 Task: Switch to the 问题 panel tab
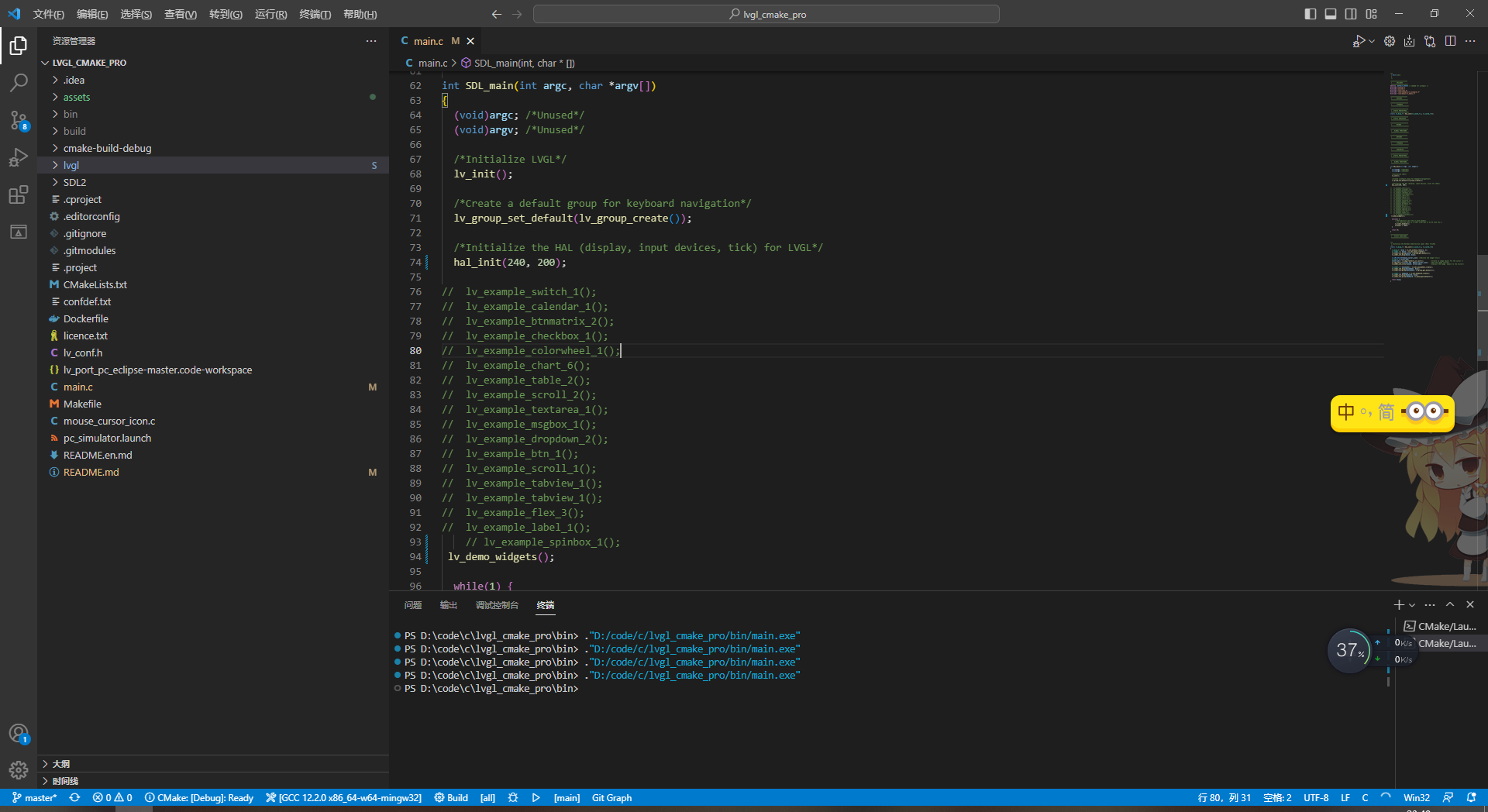(413, 605)
